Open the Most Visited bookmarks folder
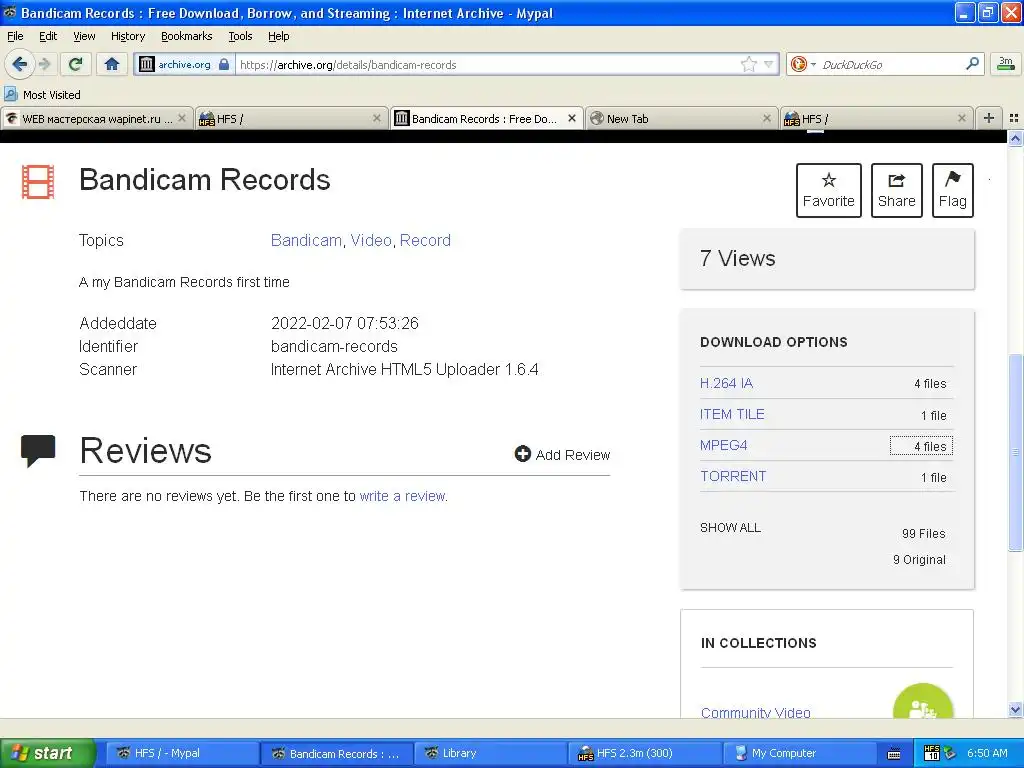 (43, 95)
